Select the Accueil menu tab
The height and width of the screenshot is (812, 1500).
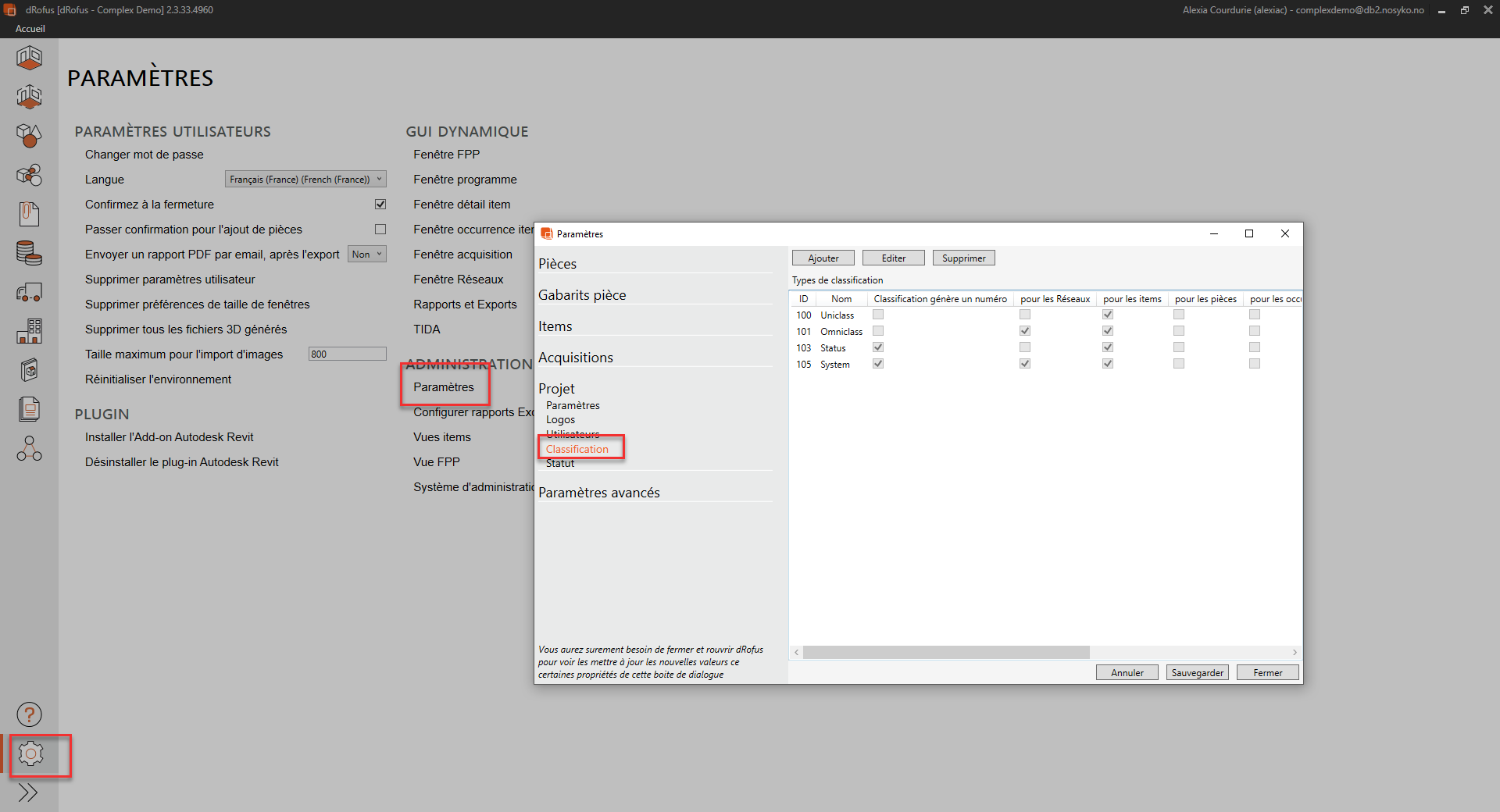click(x=30, y=29)
